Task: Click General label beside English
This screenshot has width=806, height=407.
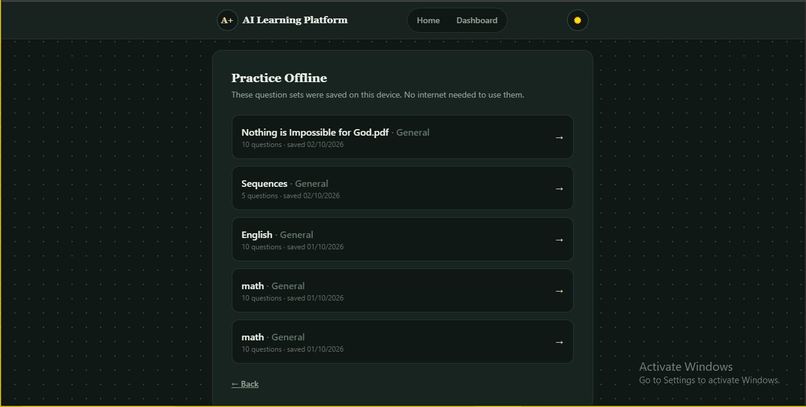Action: coord(297,235)
